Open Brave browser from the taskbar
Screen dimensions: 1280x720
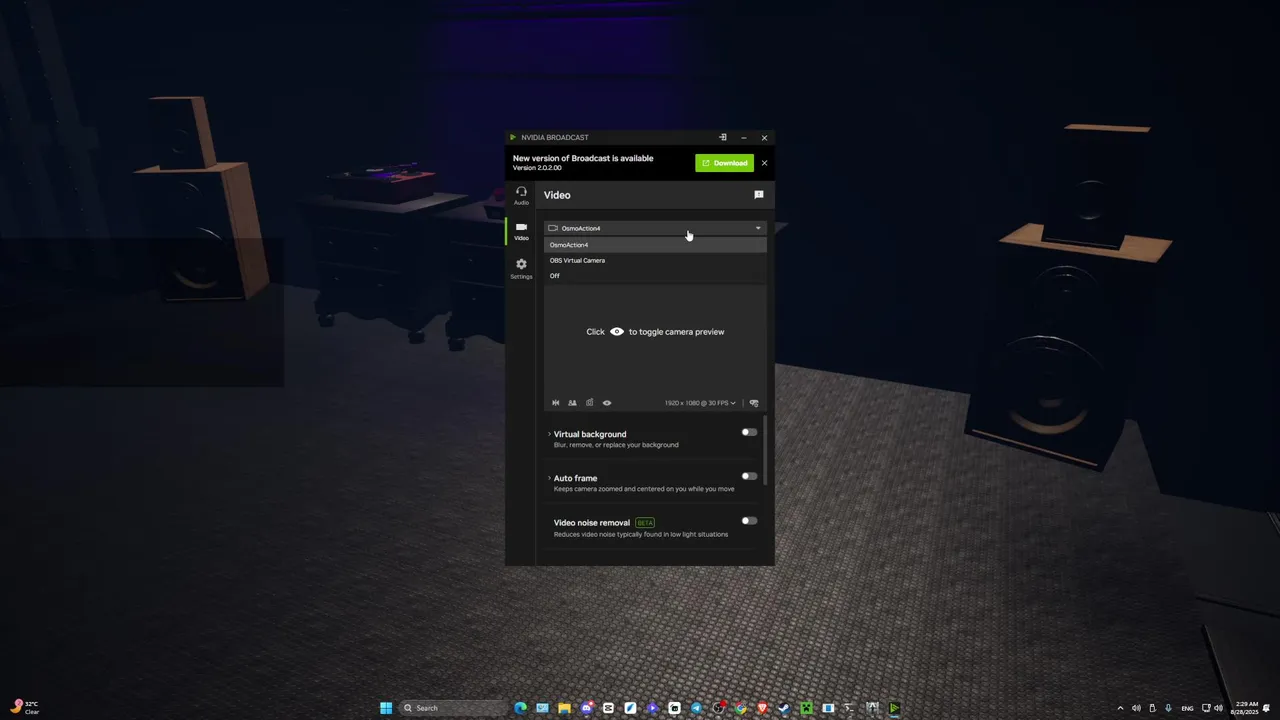(762, 708)
